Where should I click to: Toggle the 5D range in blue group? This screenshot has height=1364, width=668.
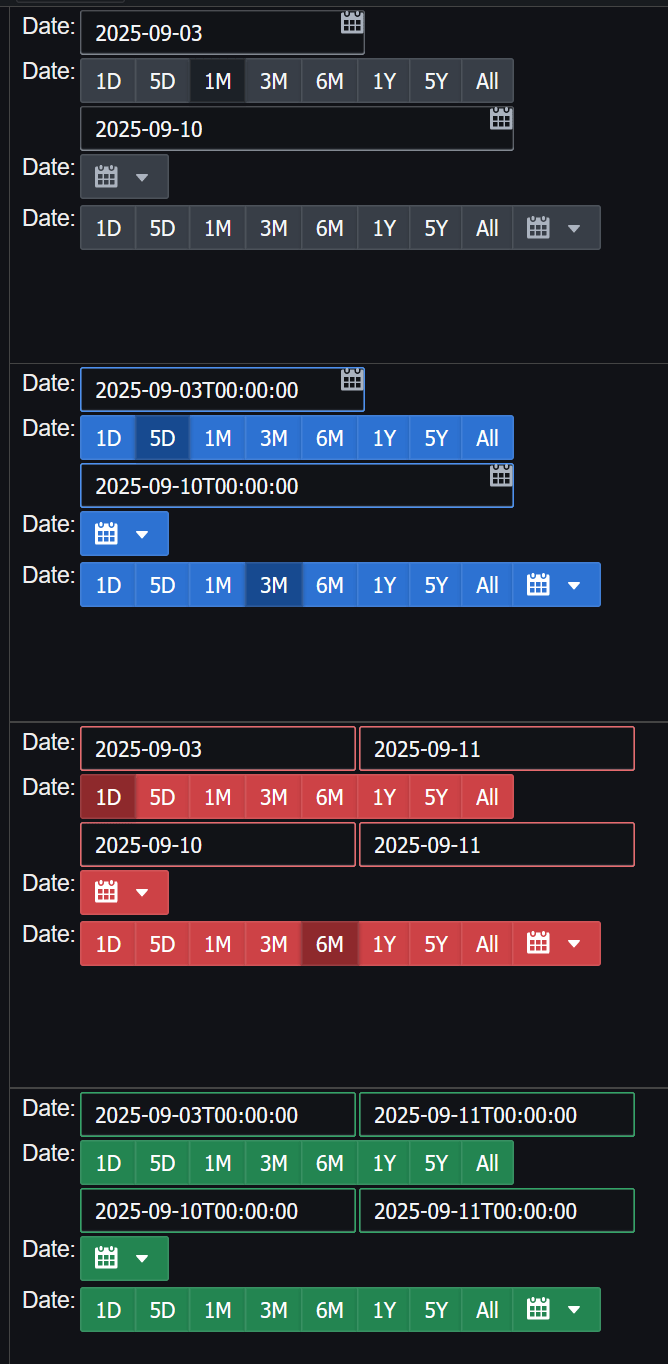(x=162, y=438)
